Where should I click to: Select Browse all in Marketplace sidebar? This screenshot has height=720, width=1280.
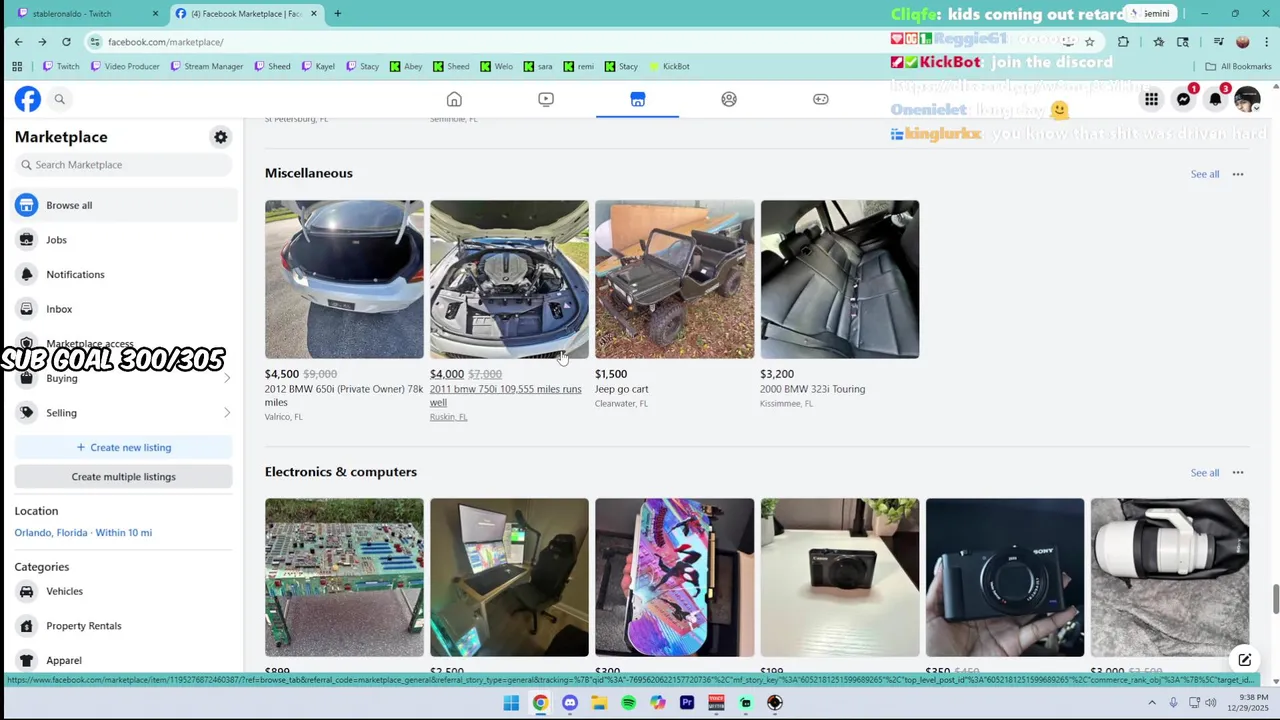[x=124, y=205]
